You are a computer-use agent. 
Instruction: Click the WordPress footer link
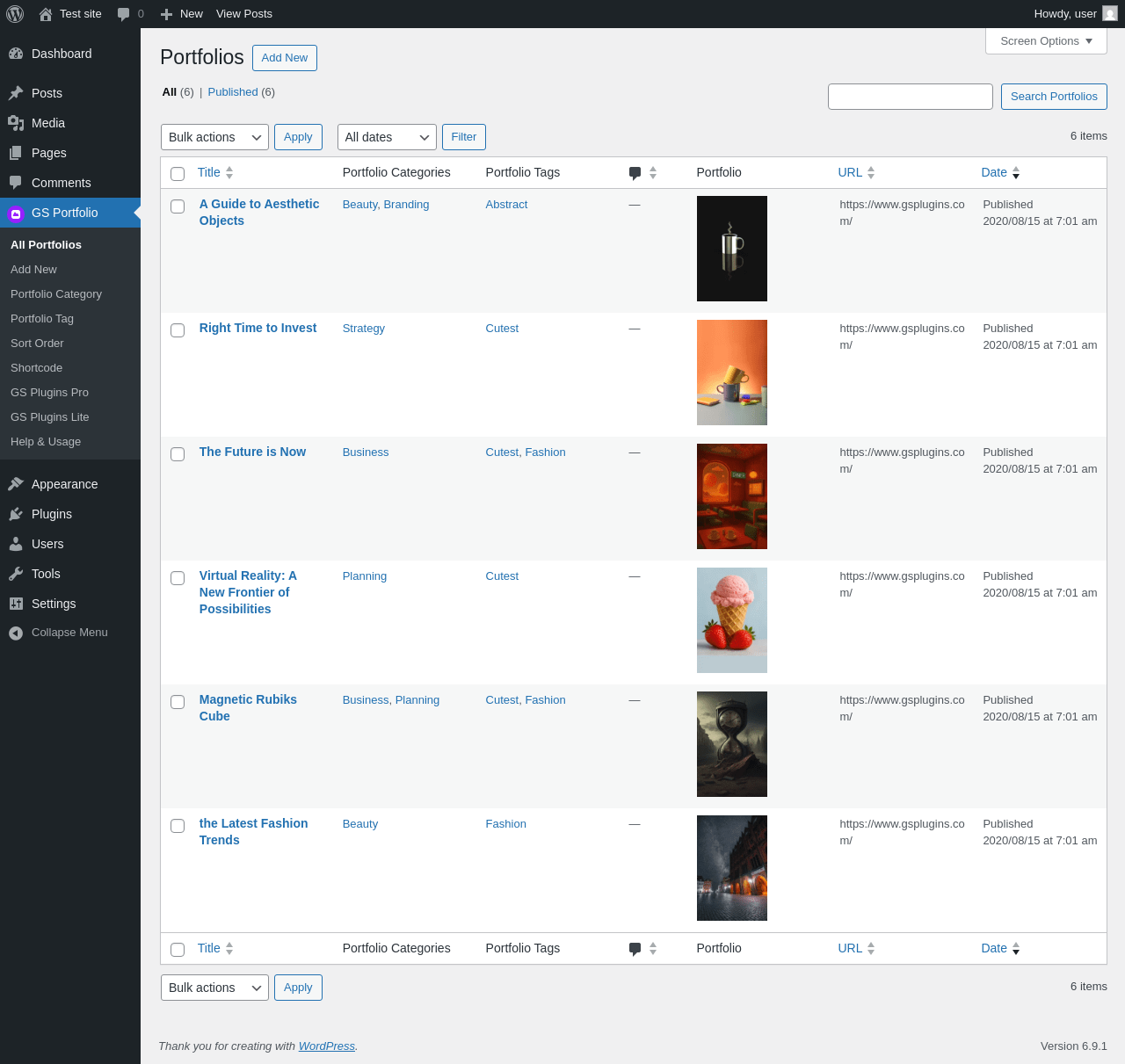[327, 1046]
